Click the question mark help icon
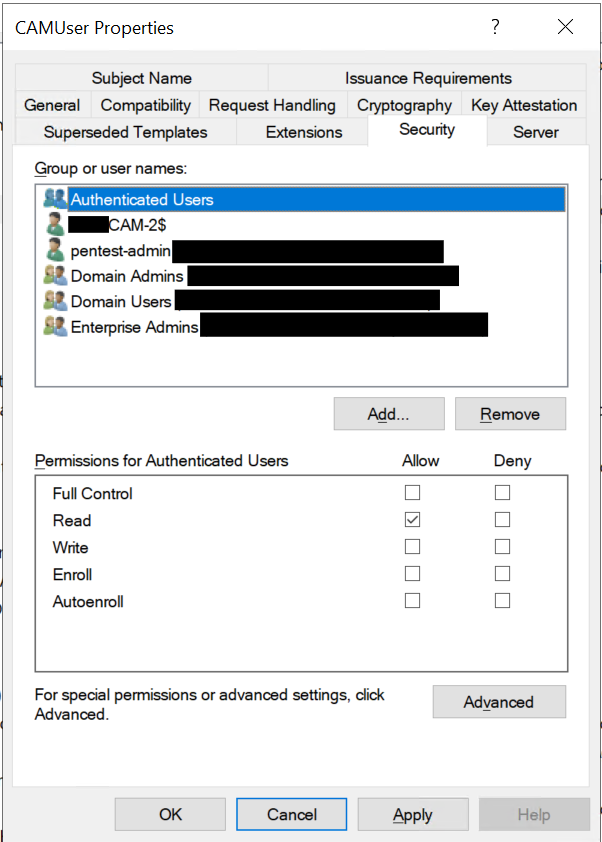602x842 pixels. 495,27
